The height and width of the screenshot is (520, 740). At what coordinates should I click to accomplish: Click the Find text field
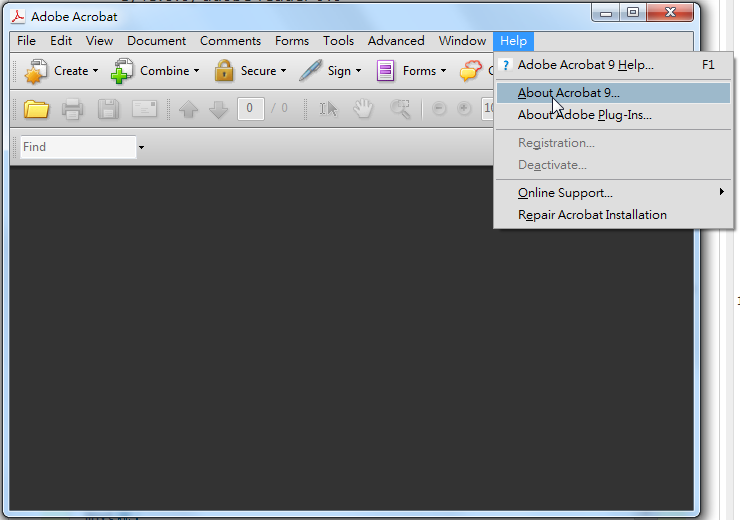coord(78,147)
